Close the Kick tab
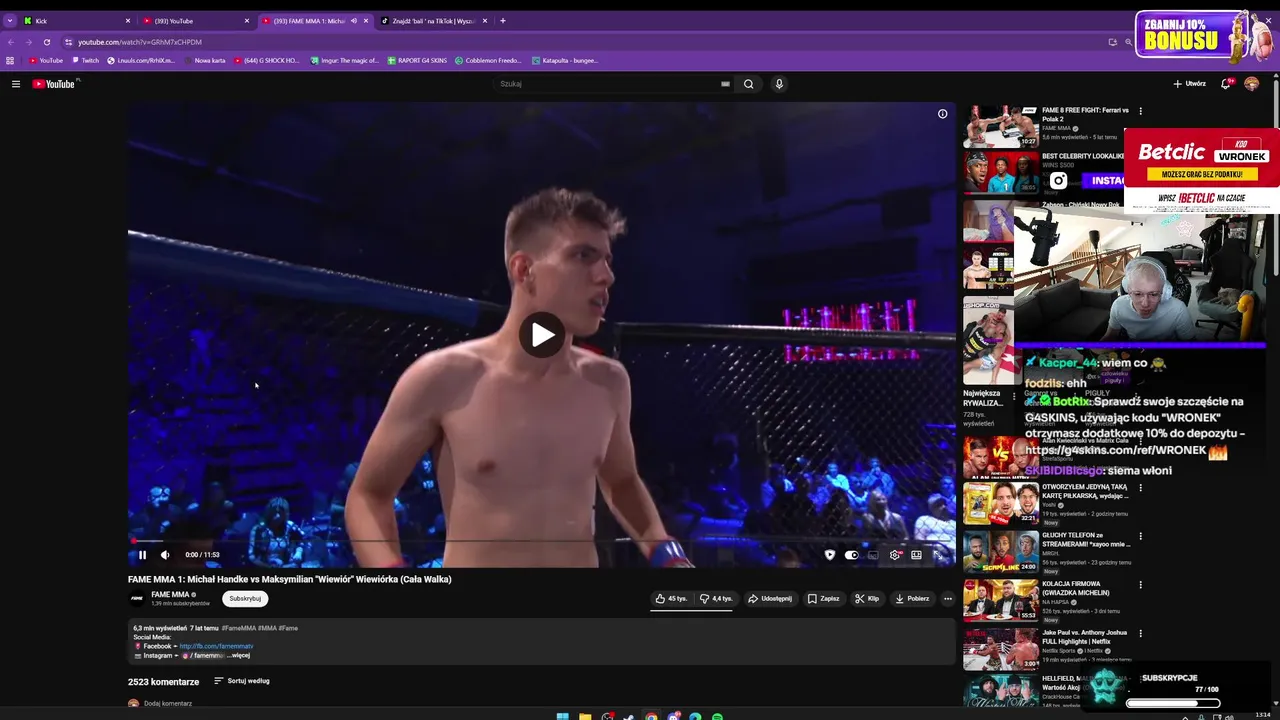Image resolution: width=1280 pixels, height=720 pixels. (x=127, y=21)
